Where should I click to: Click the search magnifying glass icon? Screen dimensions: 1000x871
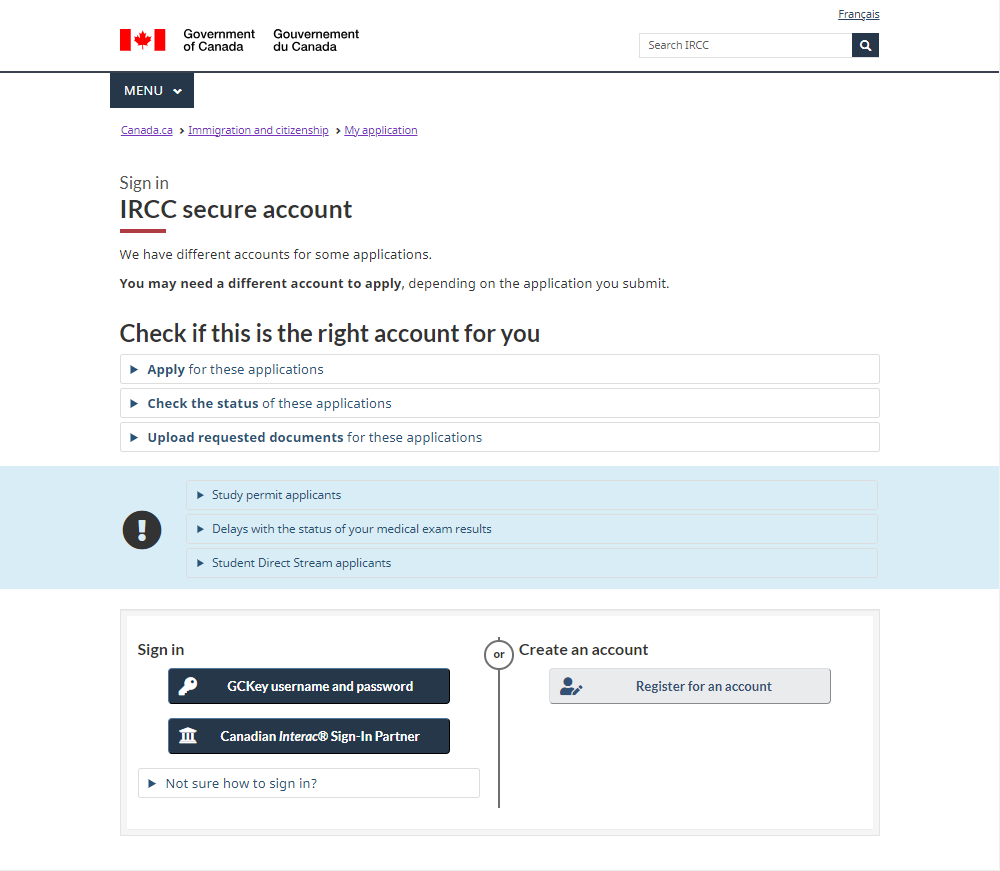coord(865,45)
